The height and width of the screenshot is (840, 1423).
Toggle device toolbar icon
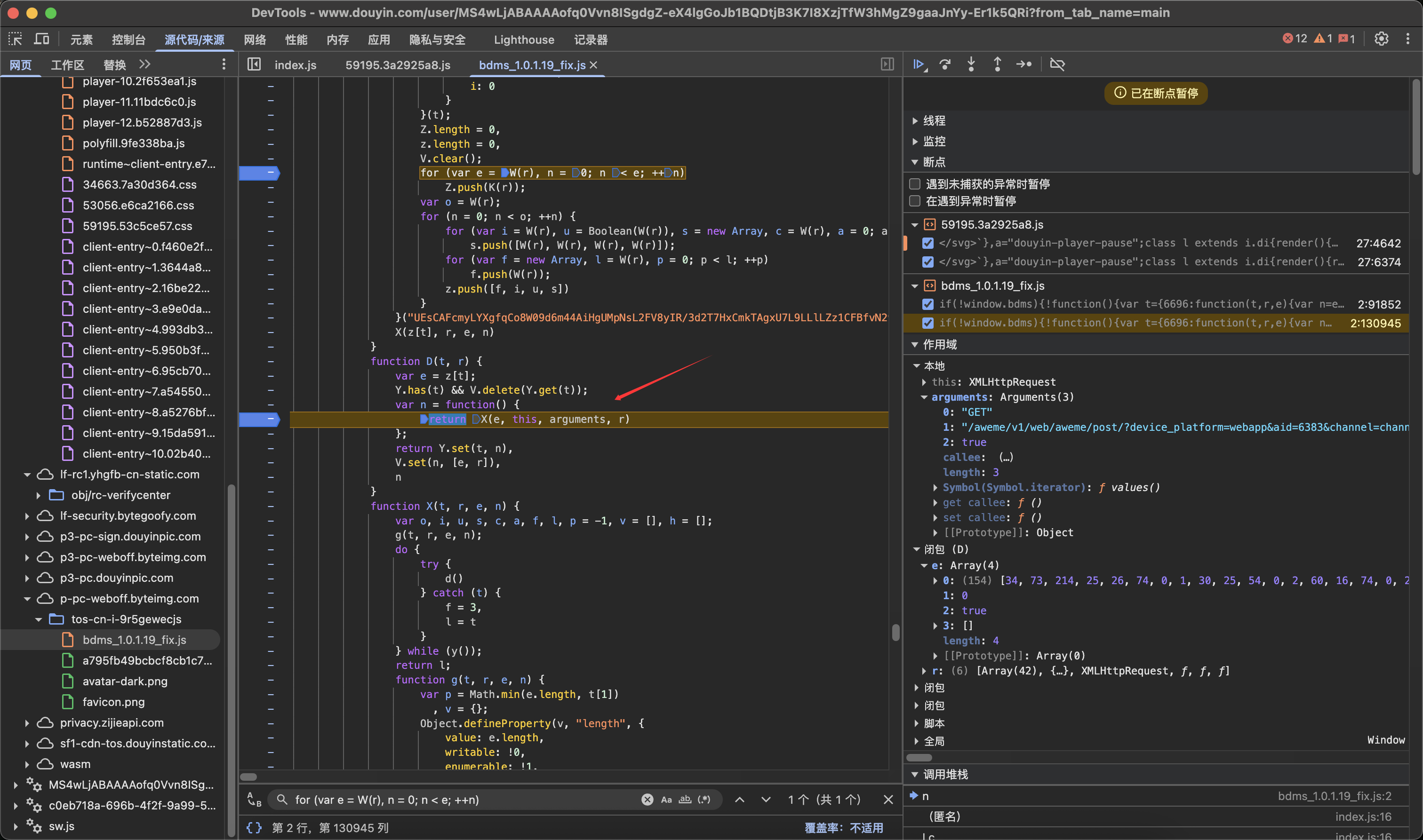(42, 39)
